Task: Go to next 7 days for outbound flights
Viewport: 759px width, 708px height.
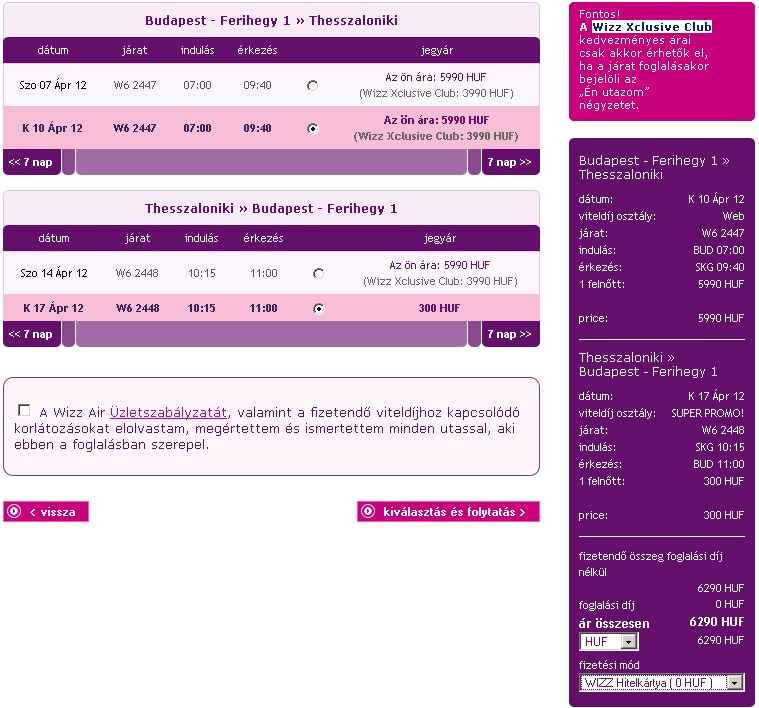Action: [510, 162]
